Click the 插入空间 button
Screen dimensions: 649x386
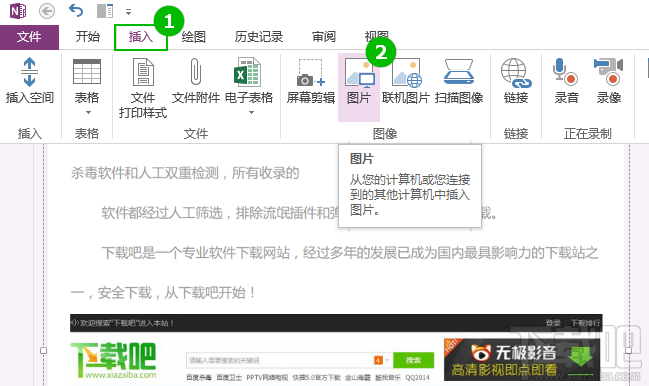point(30,82)
